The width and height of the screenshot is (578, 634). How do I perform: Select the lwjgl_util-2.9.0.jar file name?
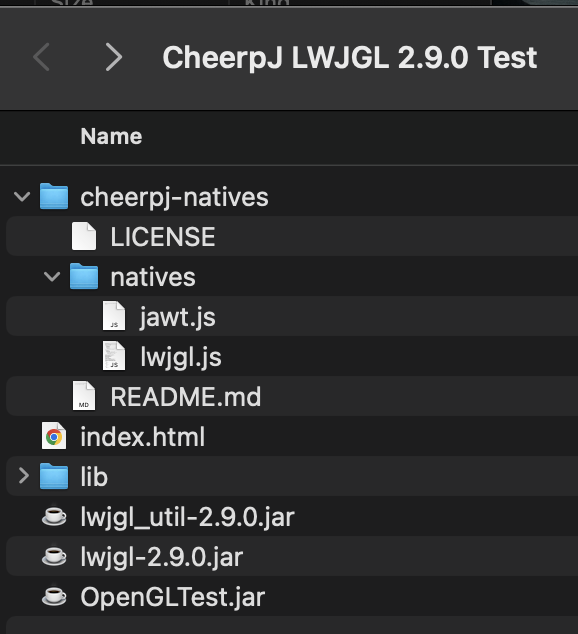tap(188, 518)
